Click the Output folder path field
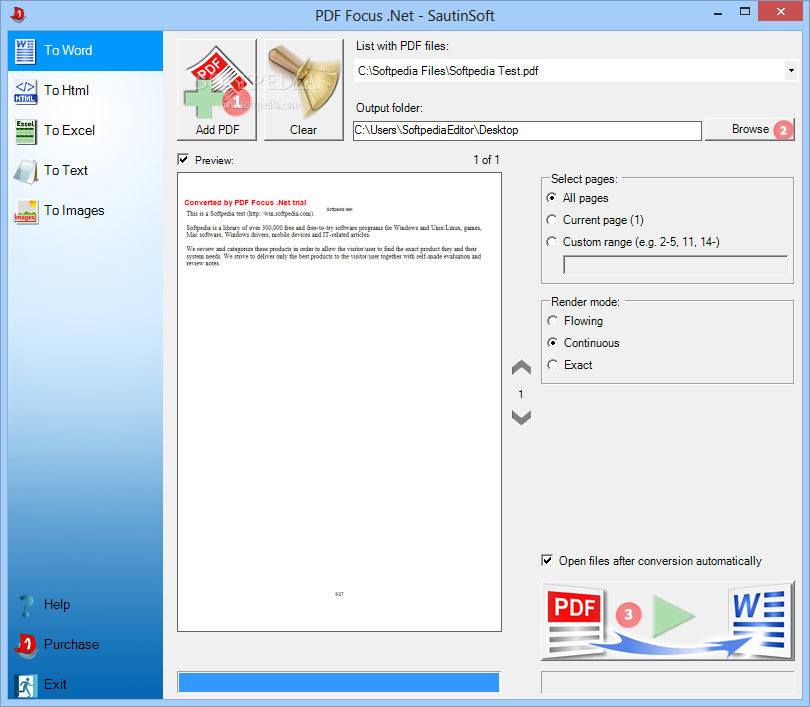 coord(527,130)
